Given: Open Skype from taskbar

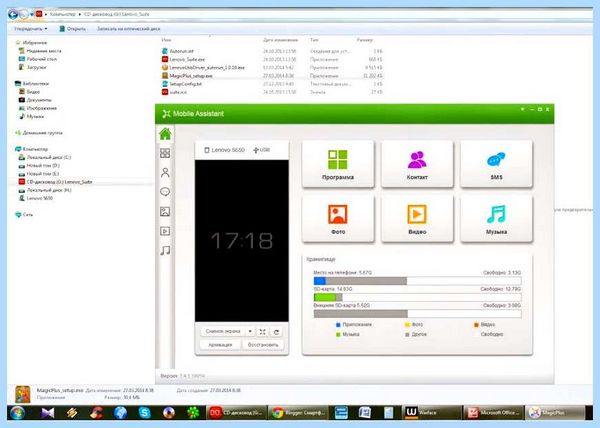Looking at the screenshot, I should click(x=145, y=413).
